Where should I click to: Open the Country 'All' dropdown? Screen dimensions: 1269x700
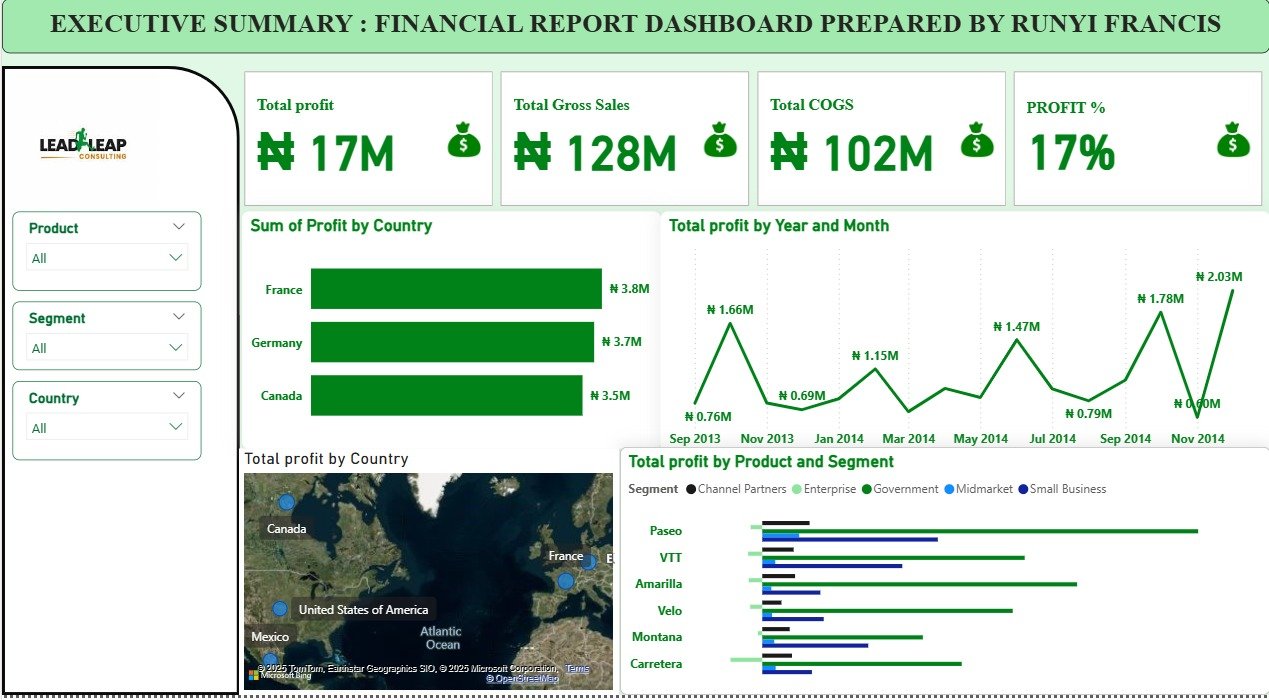point(107,428)
